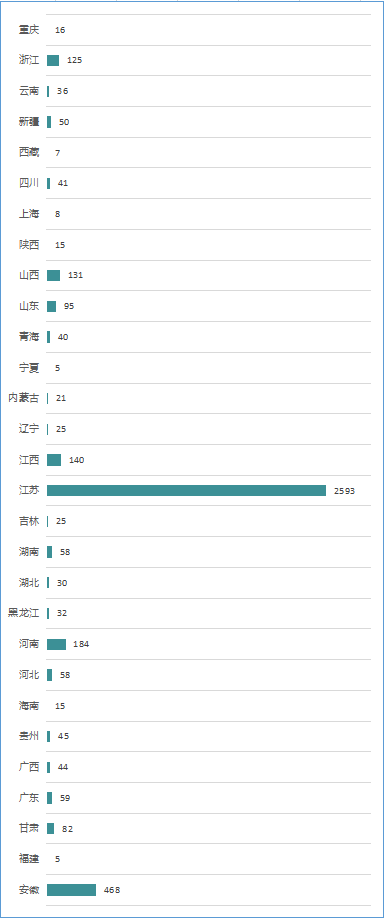Click the 新疆 bar valued 50

point(49,122)
